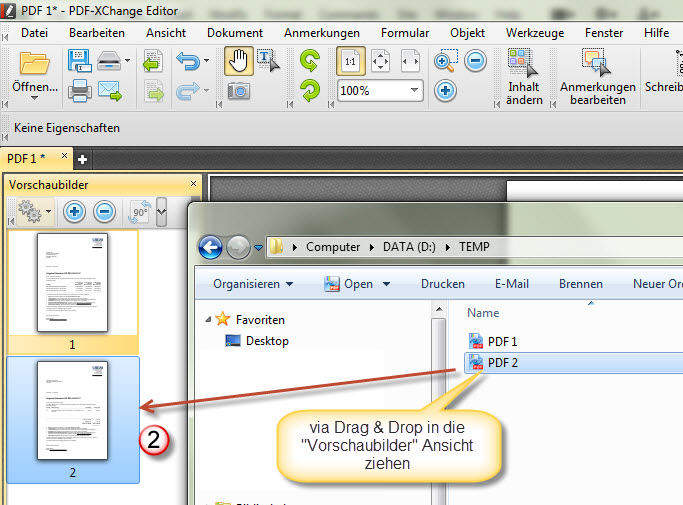This screenshot has width=683, height=505.
Task: Click TEMP in the Explorer address path
Action: coord(474,247)
